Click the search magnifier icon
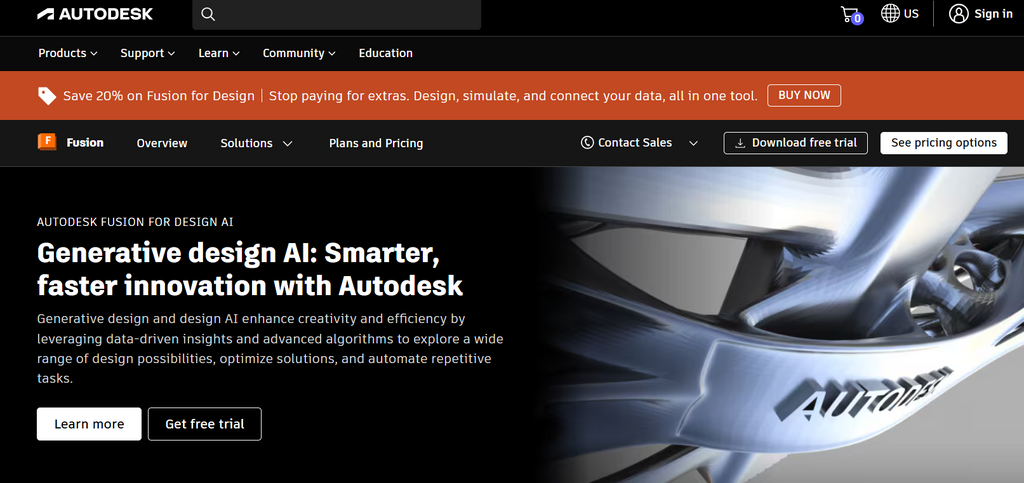Viewport: 1024px width, 483px height. point(208,14)
